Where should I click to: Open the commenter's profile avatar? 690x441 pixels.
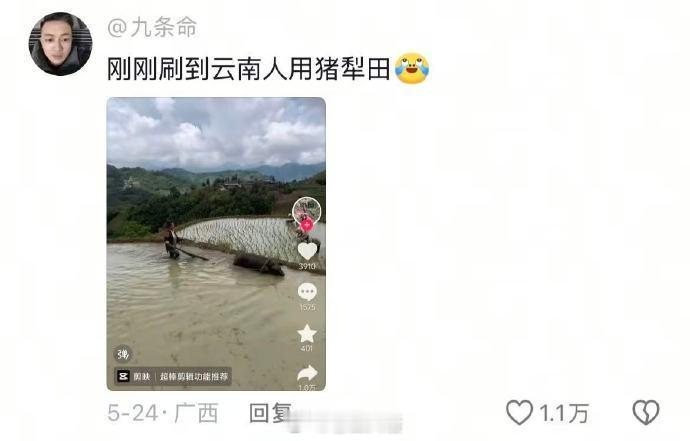pyautogui.click(x=60, y=44)
